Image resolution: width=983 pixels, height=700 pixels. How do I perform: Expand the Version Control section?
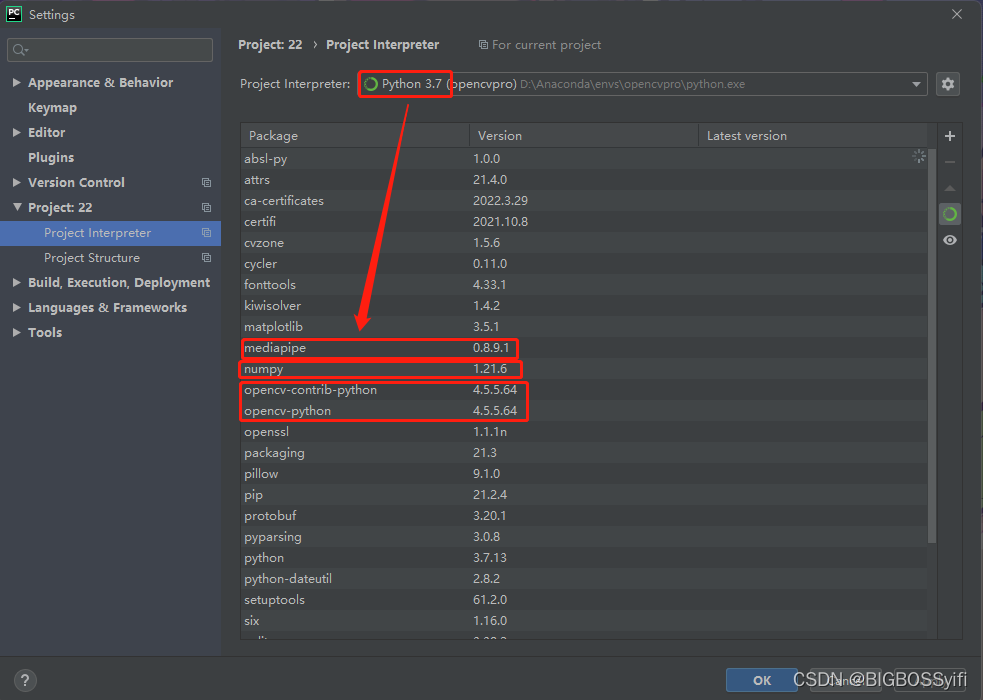click(x=17, y=182)
